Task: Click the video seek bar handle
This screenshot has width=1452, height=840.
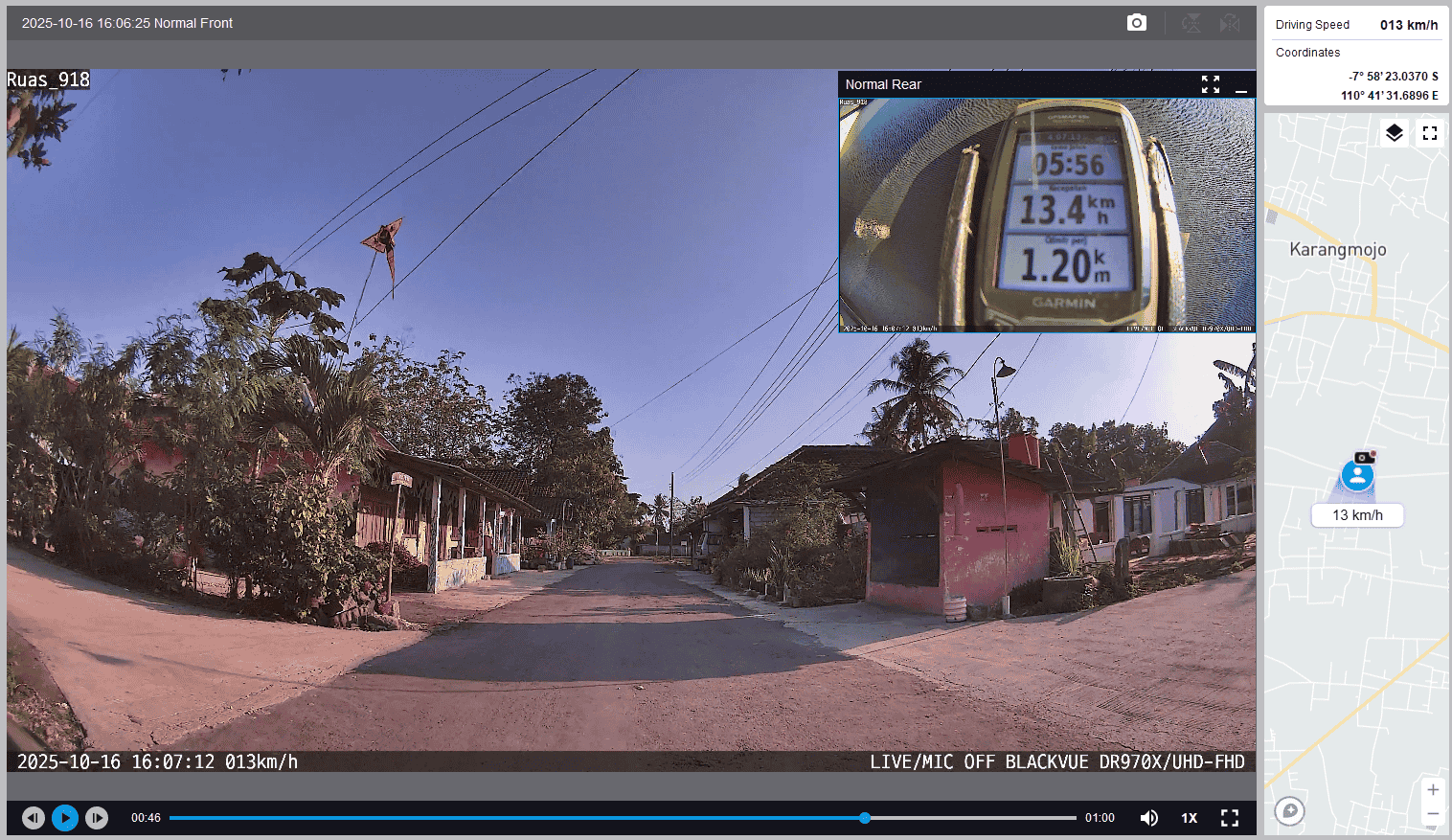Action: click(865, 818)
